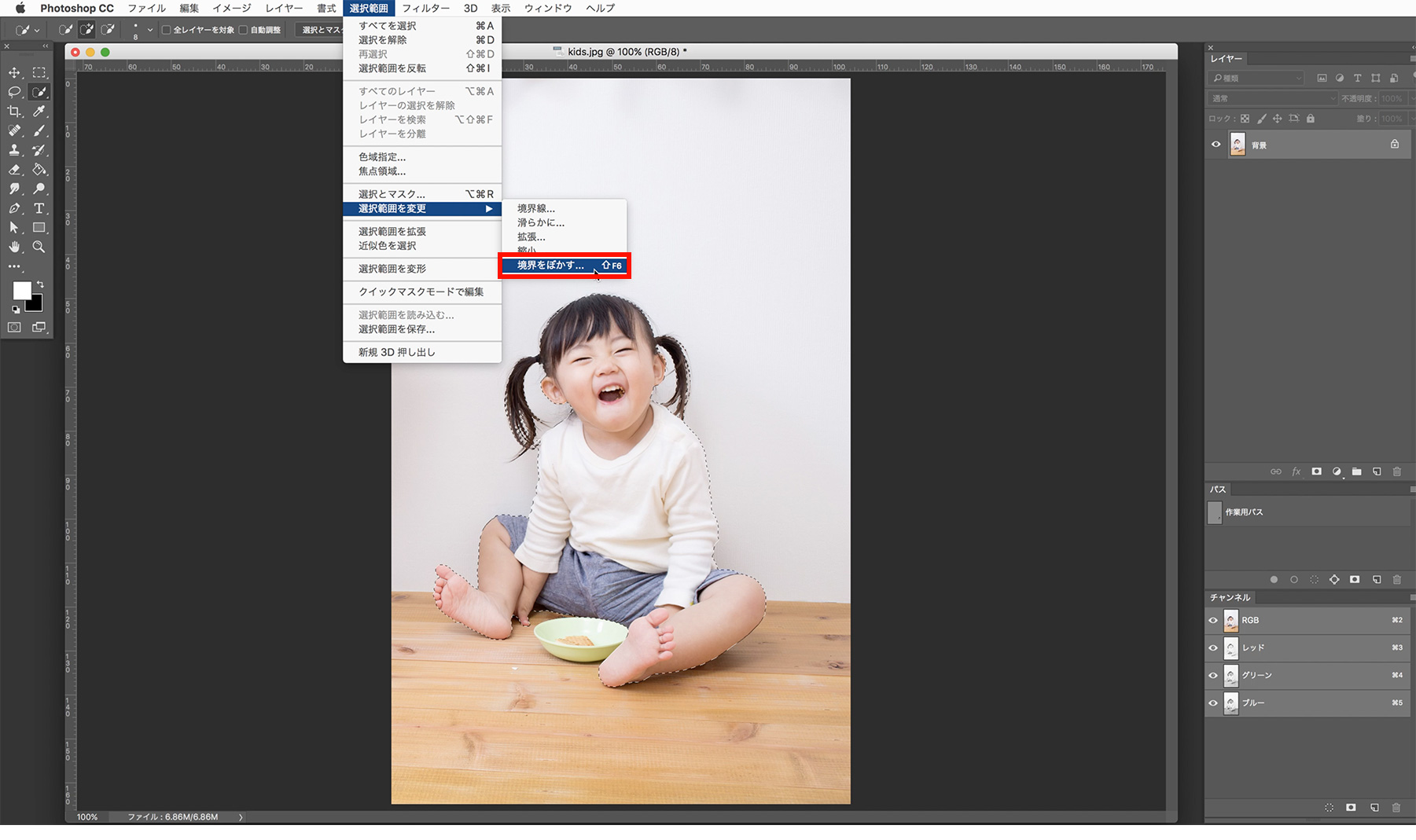This screenshot has width=1416, height=840.
Task: Toggle lock transparent pixels in Layers panel
Action: [x=1245, y=119]
